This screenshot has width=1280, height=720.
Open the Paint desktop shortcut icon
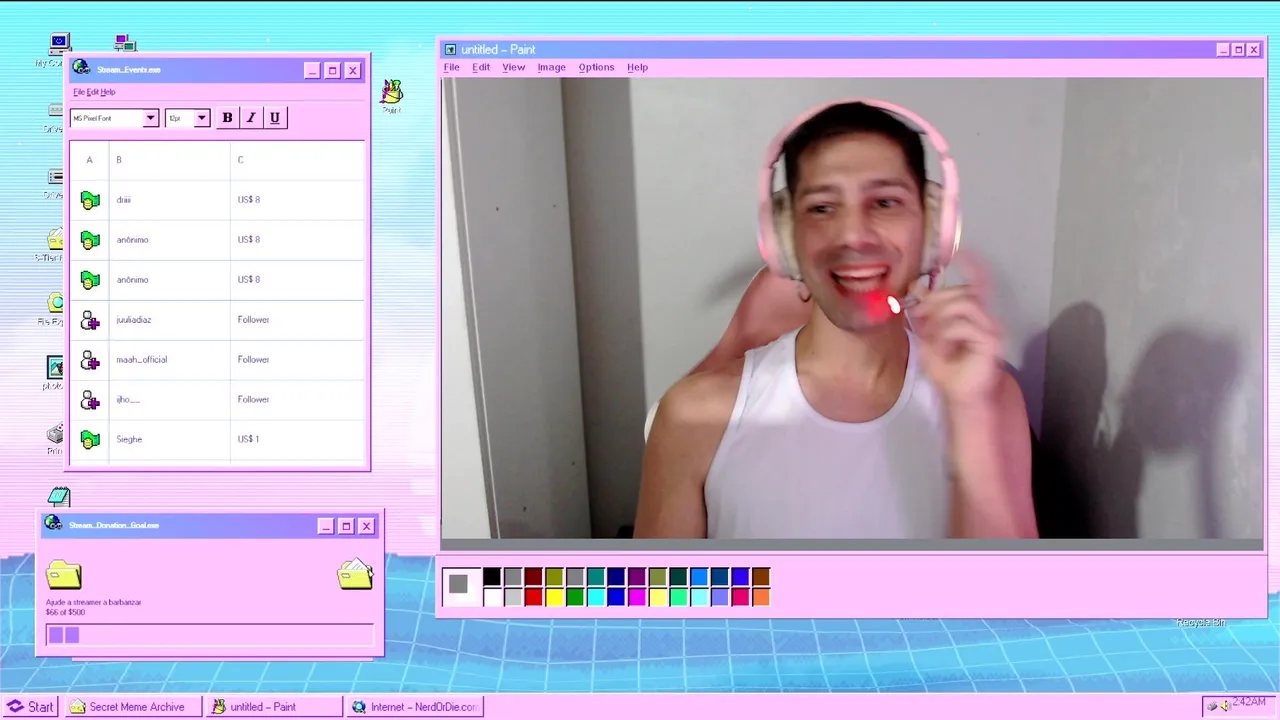(391, 93)
